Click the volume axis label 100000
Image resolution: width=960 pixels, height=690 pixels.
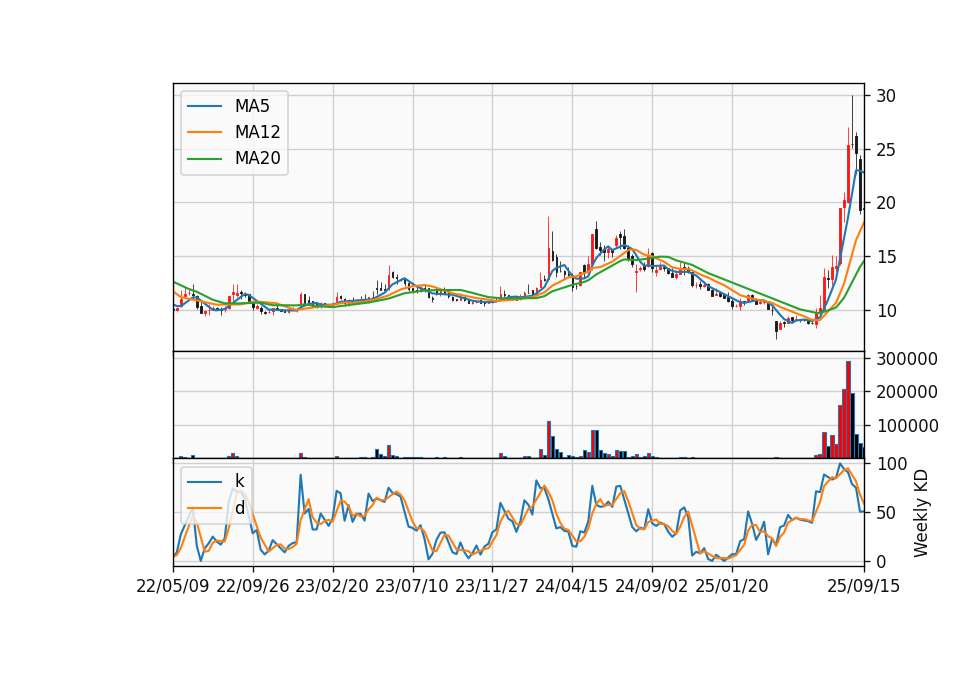click(907, 426)
